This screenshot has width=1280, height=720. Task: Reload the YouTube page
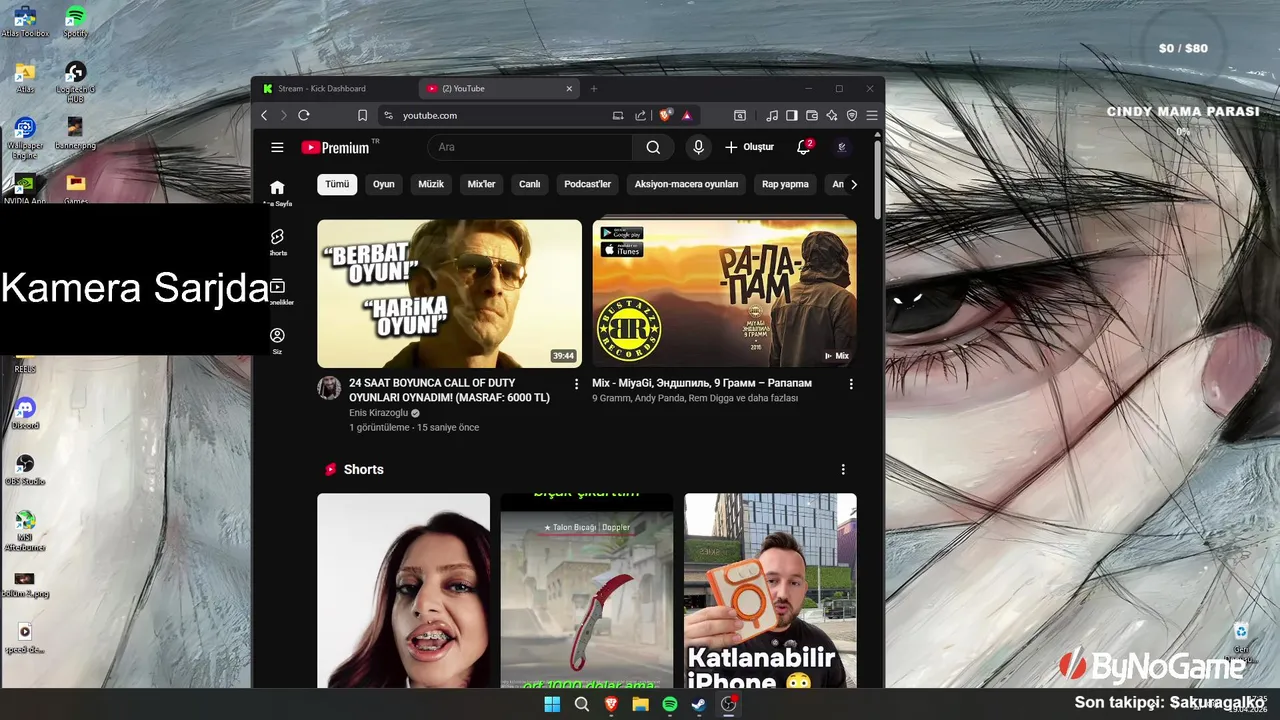coord(304,115)
